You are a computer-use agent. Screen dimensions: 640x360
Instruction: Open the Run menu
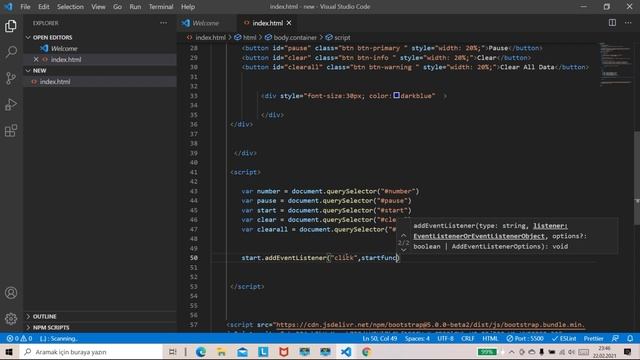click(135, 7)
